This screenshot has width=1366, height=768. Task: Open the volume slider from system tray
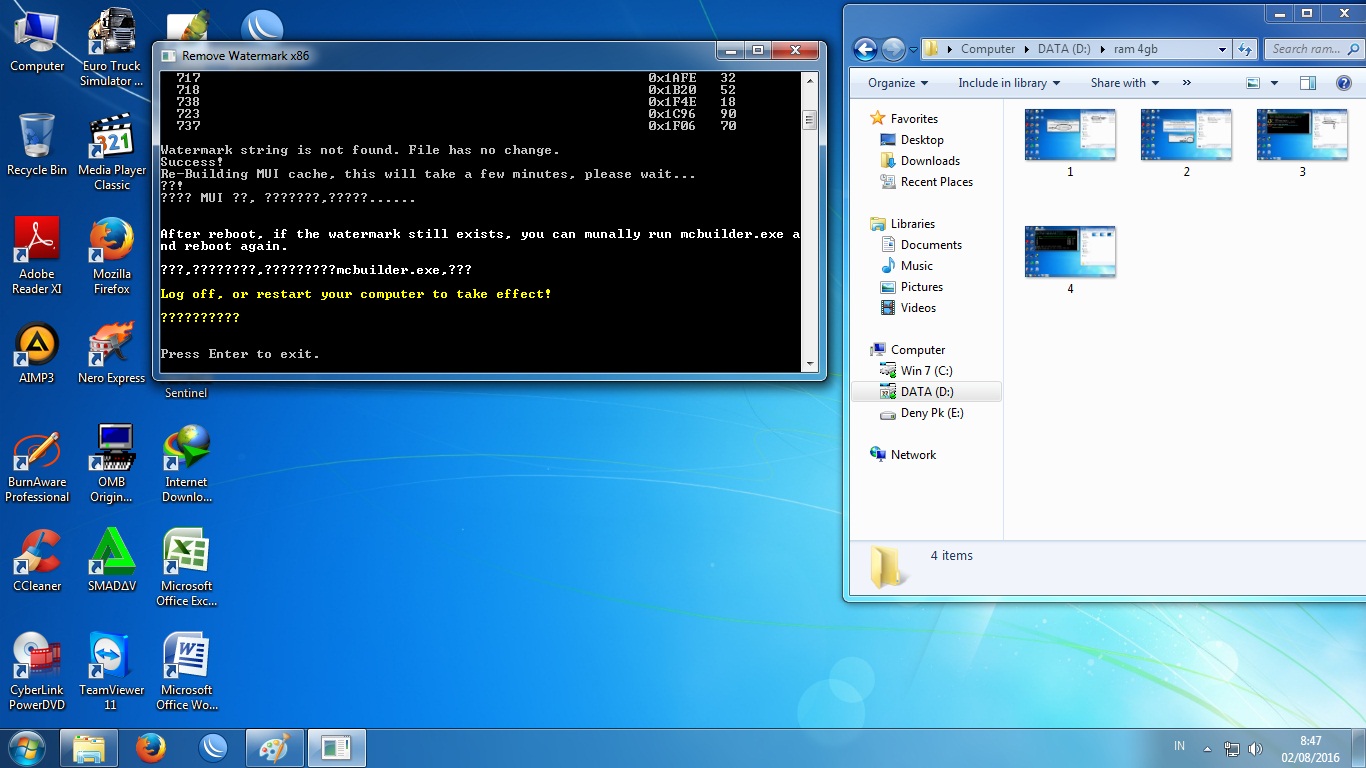pyautogui.click(x=1255, y=747)
